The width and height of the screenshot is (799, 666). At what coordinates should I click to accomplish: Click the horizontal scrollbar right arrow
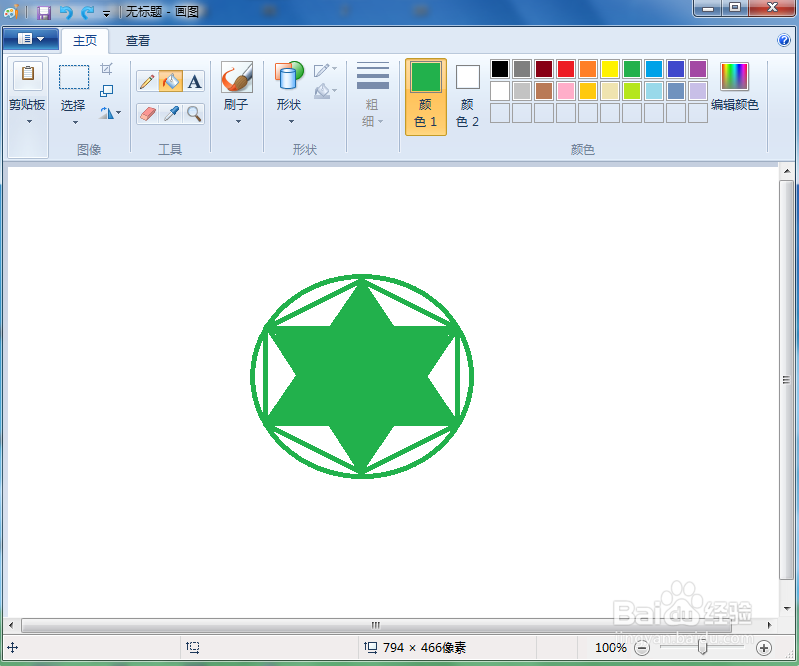coord(769,625)
